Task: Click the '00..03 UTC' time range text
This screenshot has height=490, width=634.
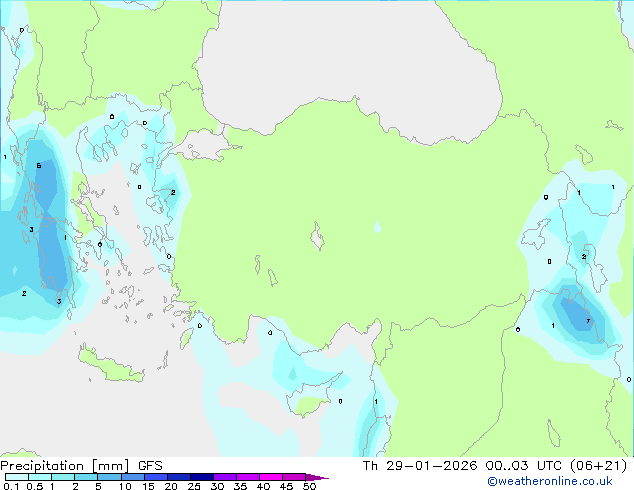Action: (x=524, y=466)
